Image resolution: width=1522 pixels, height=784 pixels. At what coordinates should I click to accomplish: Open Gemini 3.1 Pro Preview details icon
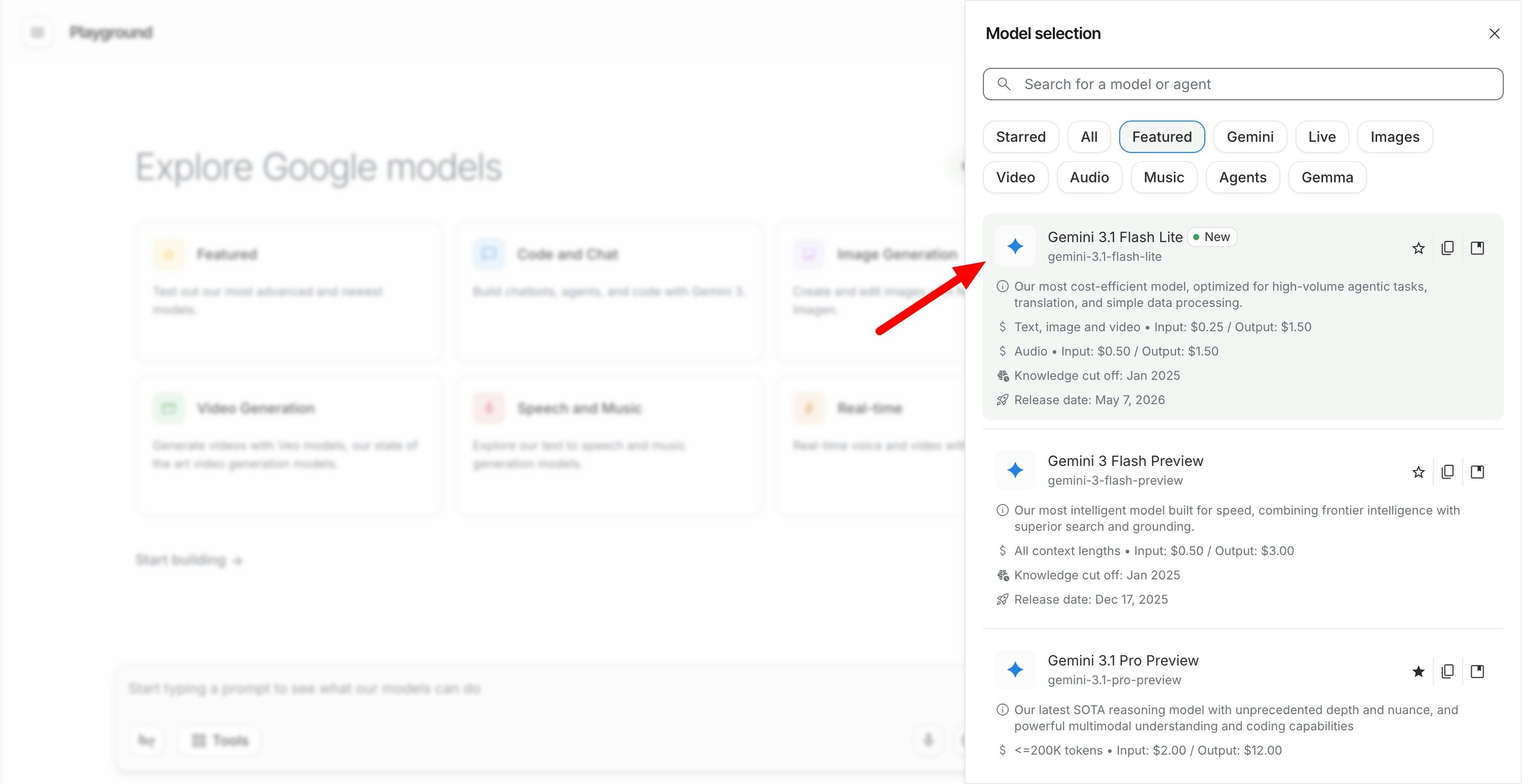[1477, 671]
